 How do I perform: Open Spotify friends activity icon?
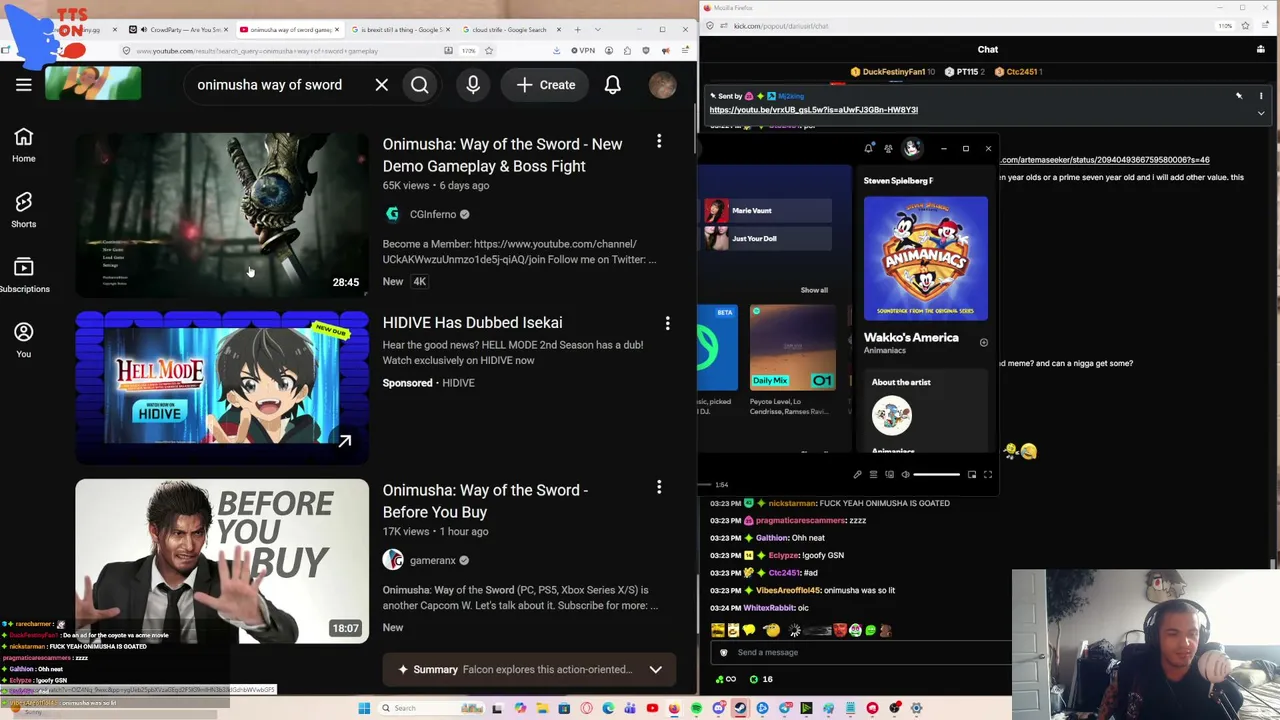click(888, 149)
